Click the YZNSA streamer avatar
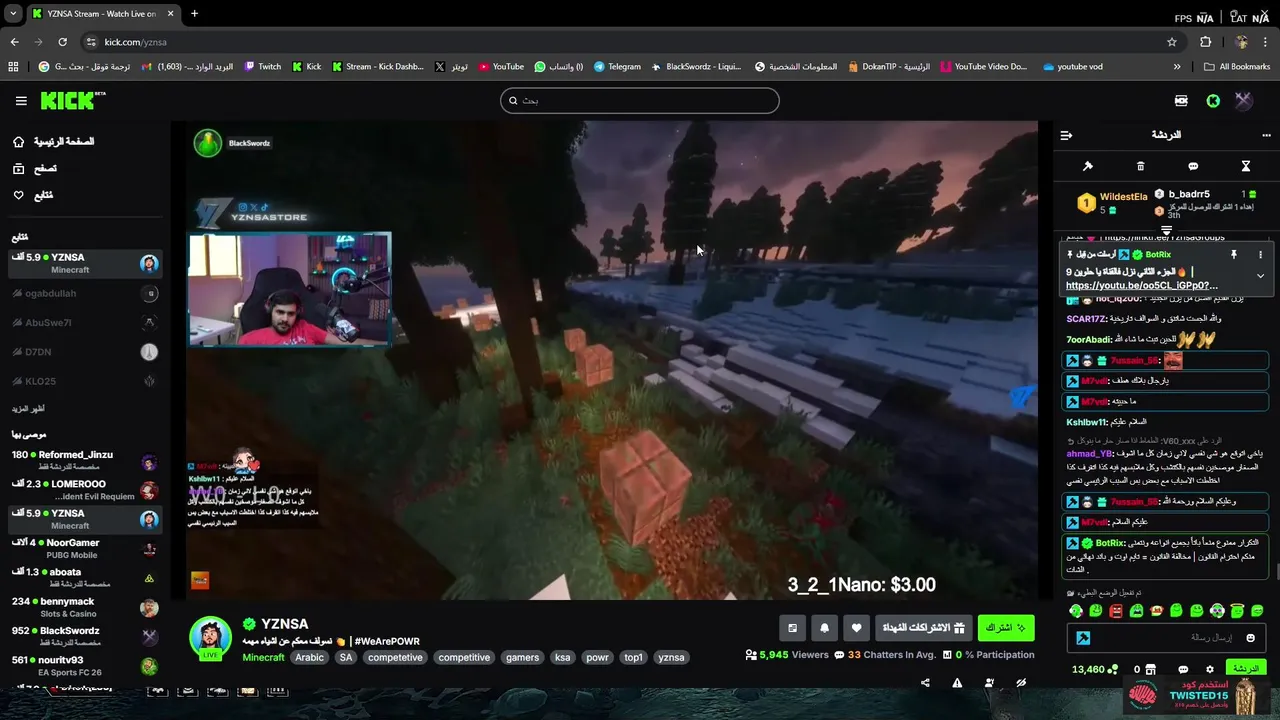Image resolution: width=1280 pixels, height=720 pixels. tap(211, 638)
